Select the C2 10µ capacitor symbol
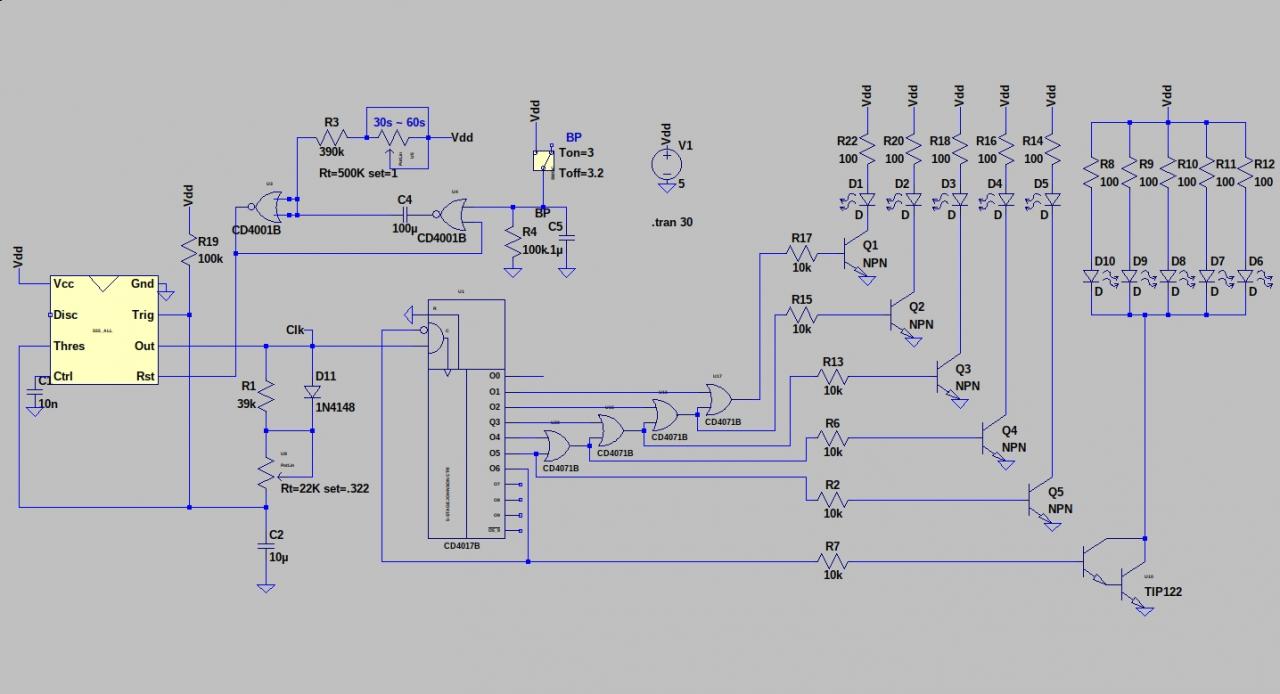The image size is (1280, 694). (266, 546)
